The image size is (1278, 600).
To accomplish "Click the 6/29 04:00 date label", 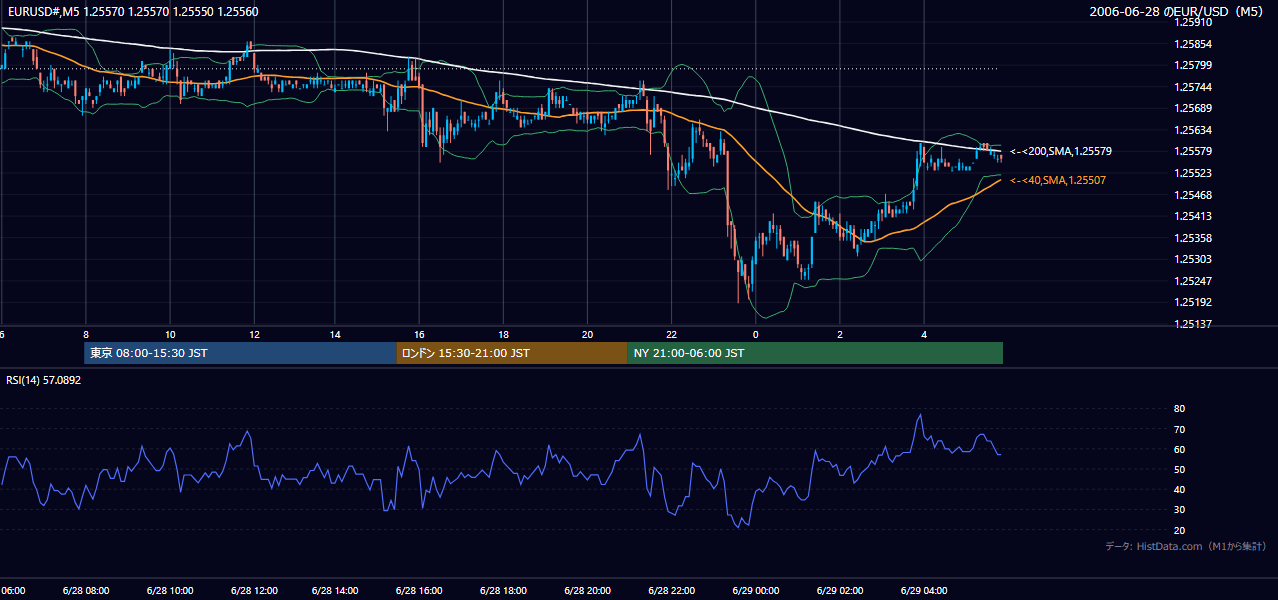I will click(923, 591).
